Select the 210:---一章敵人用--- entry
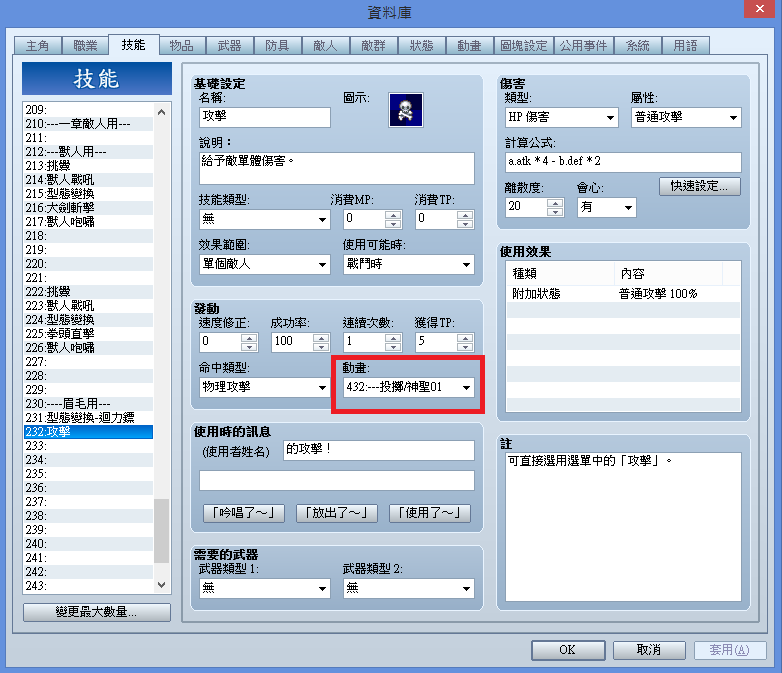782x673 pixels. pos(89,124)
